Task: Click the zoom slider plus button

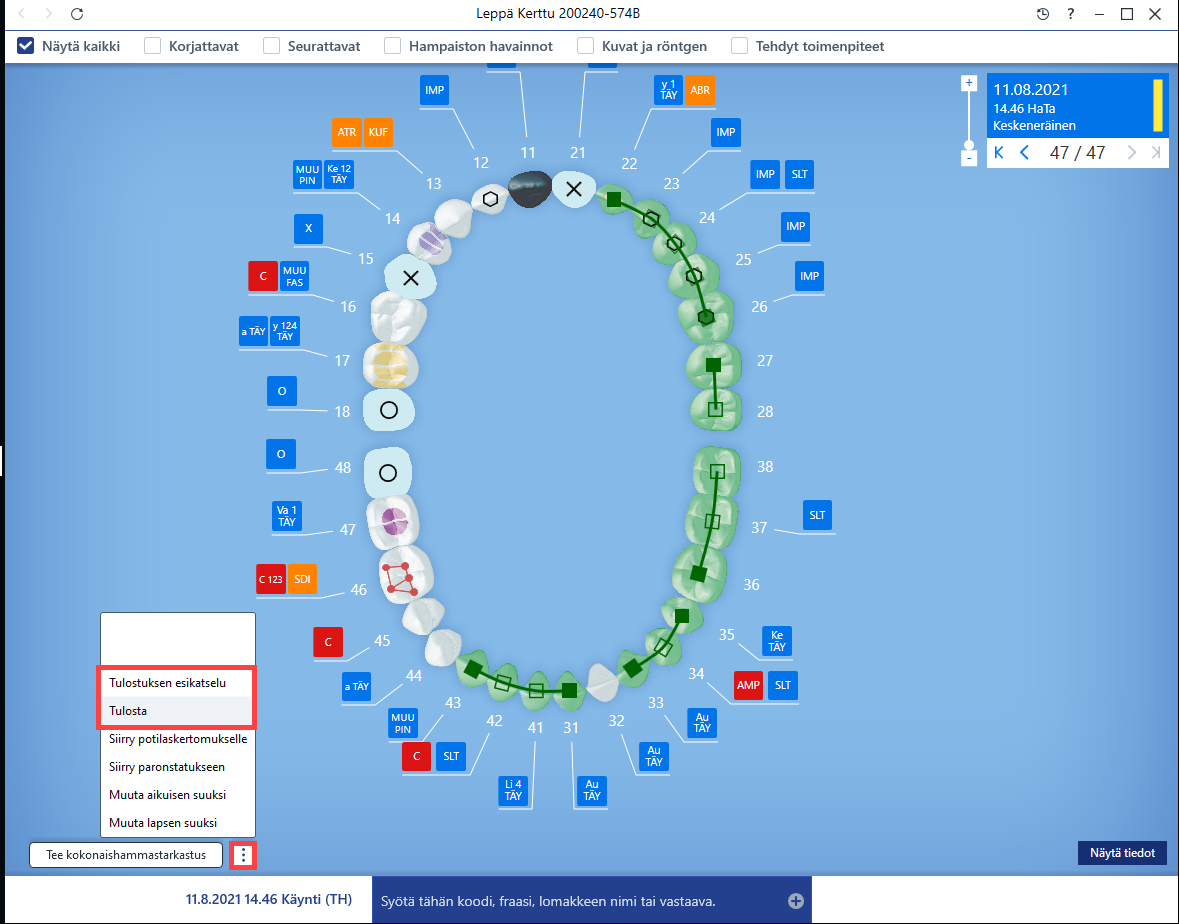Action: pos(969,83)
